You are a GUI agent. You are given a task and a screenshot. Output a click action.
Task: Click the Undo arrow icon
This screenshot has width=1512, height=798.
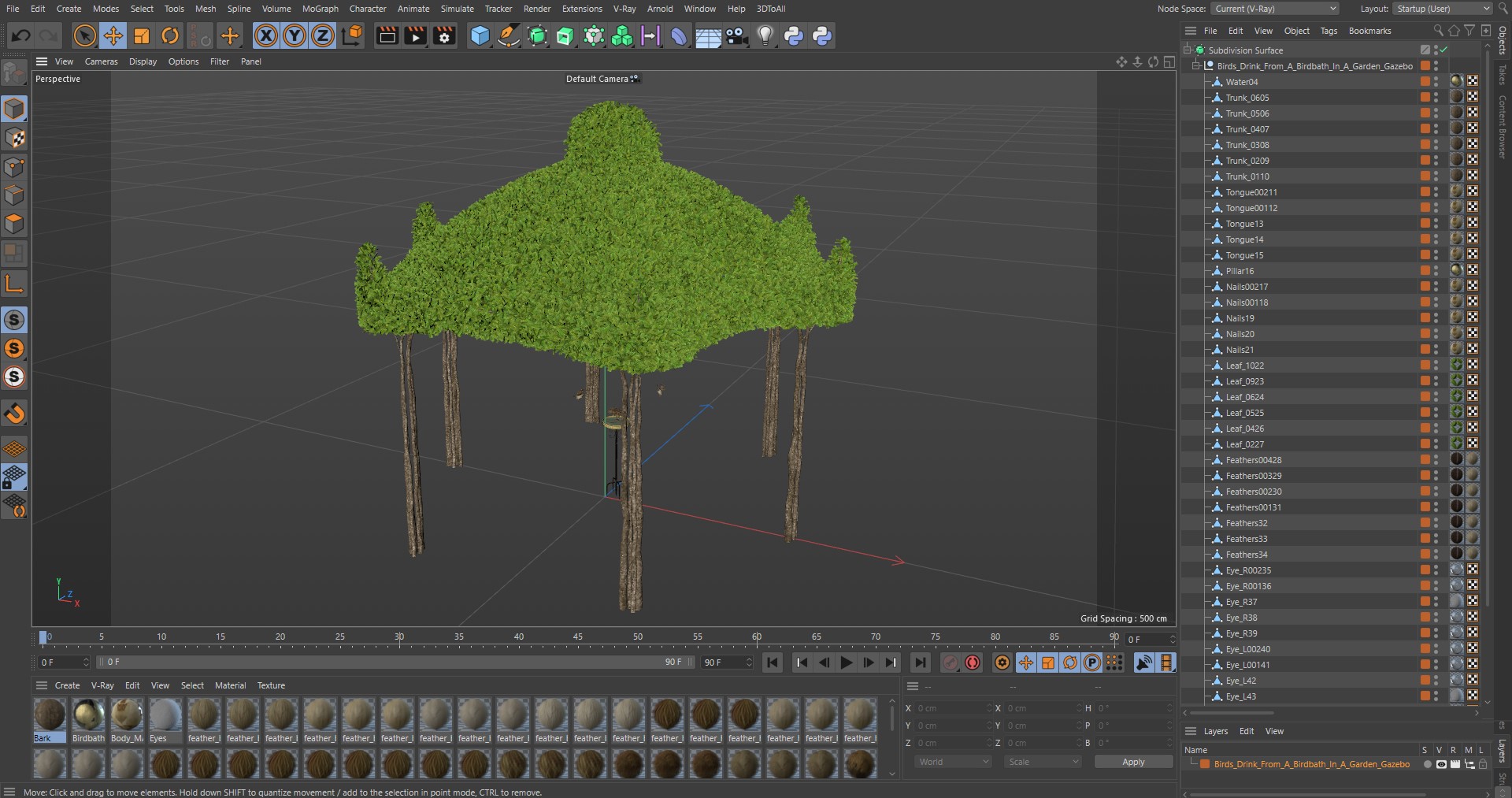point(21,35)
